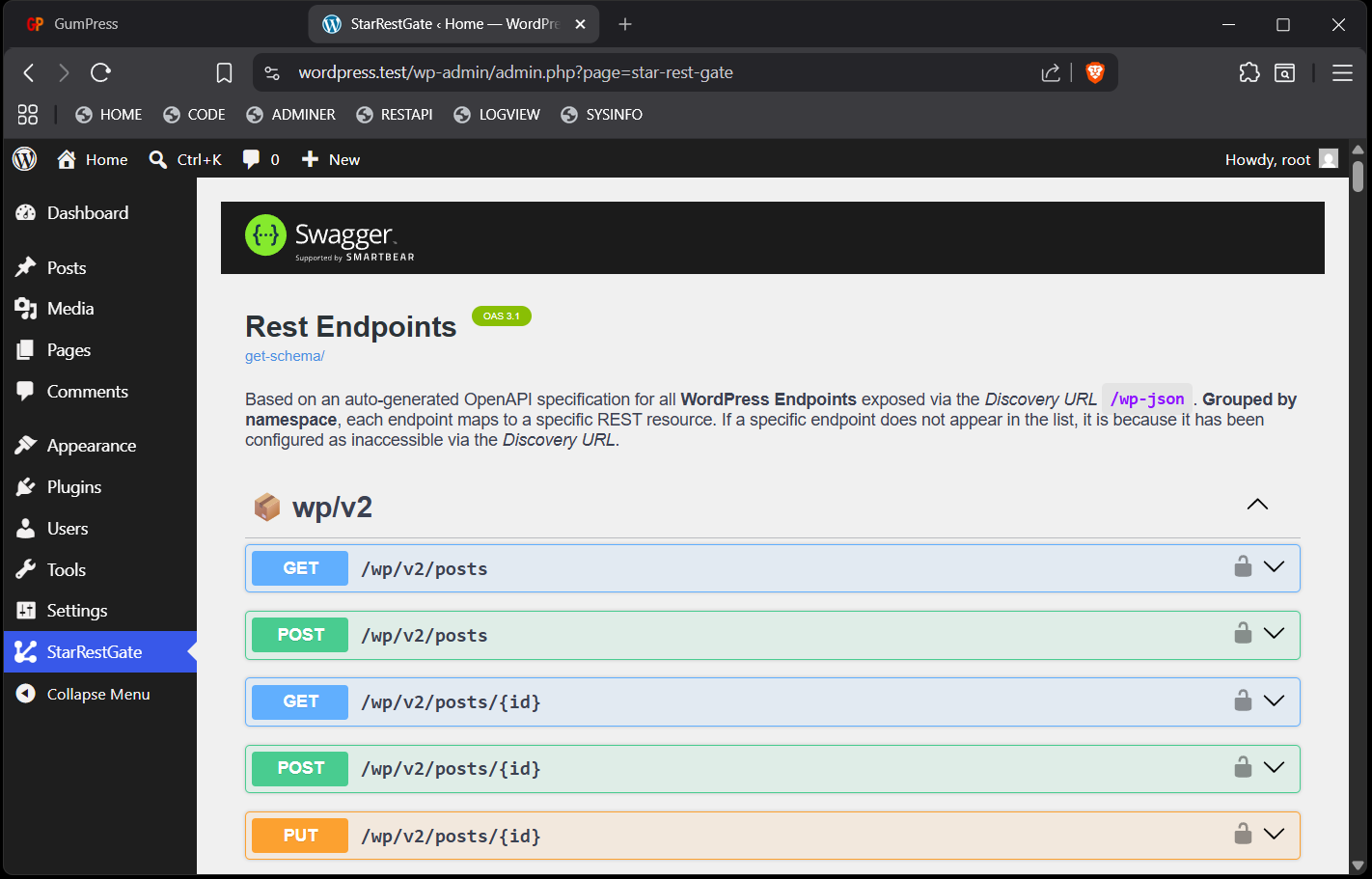Click New in the admin bar
The width and height of the screenshot is (1372, 879).
pyautogui.click(x=331, y=159)
